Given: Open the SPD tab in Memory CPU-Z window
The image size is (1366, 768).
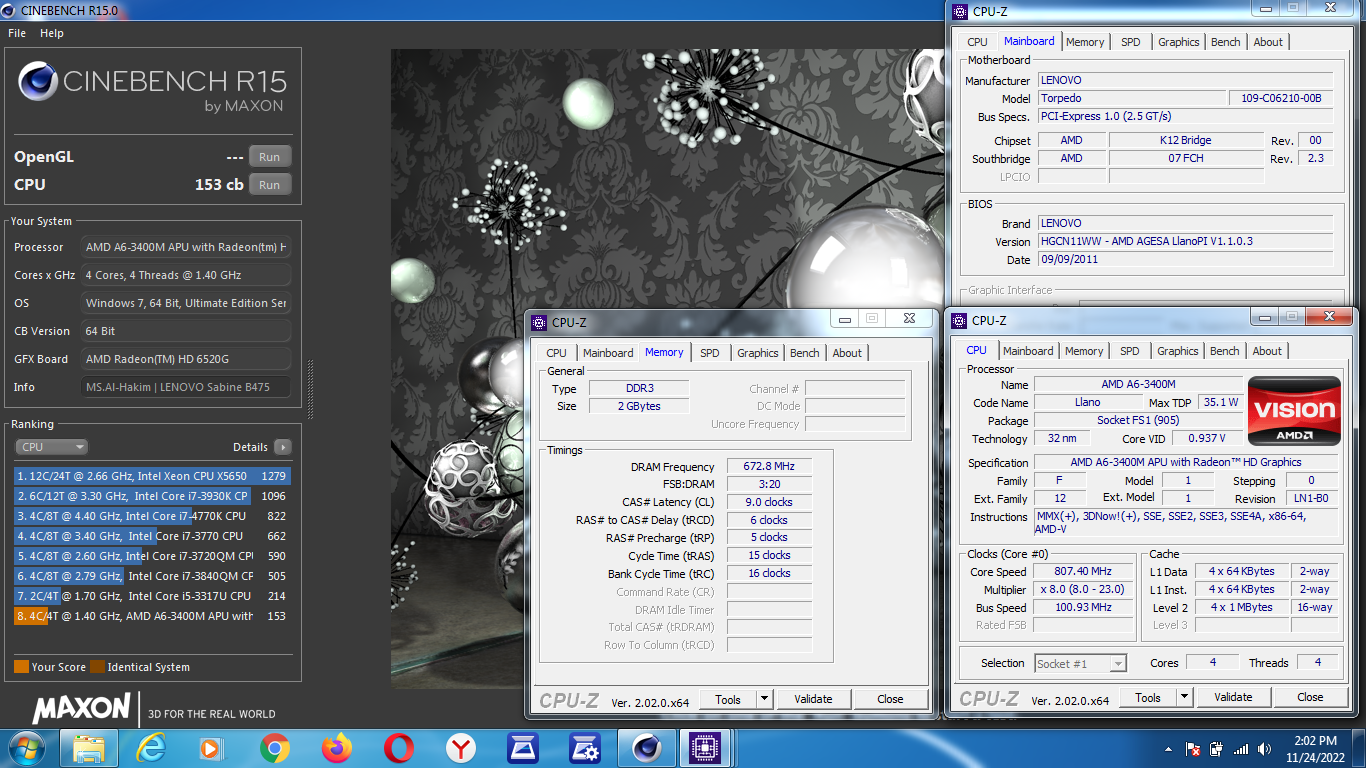Looking at the screenshot, I should pyautogui.click(x=710, y=353).
